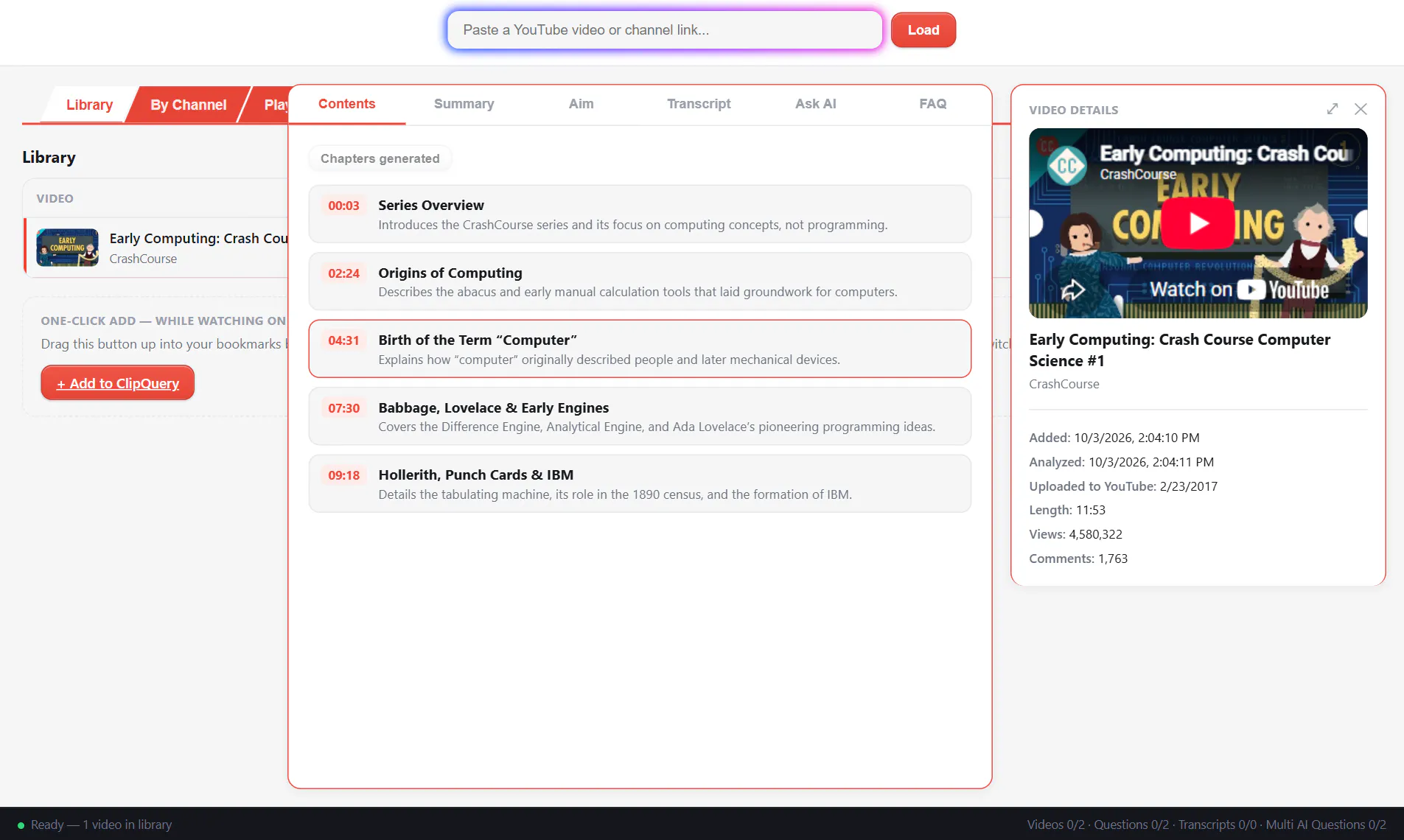Select Birth of the Term “Computer” chapter
Viewport: 1404px width, 840px height.
[x=640, y=349]
